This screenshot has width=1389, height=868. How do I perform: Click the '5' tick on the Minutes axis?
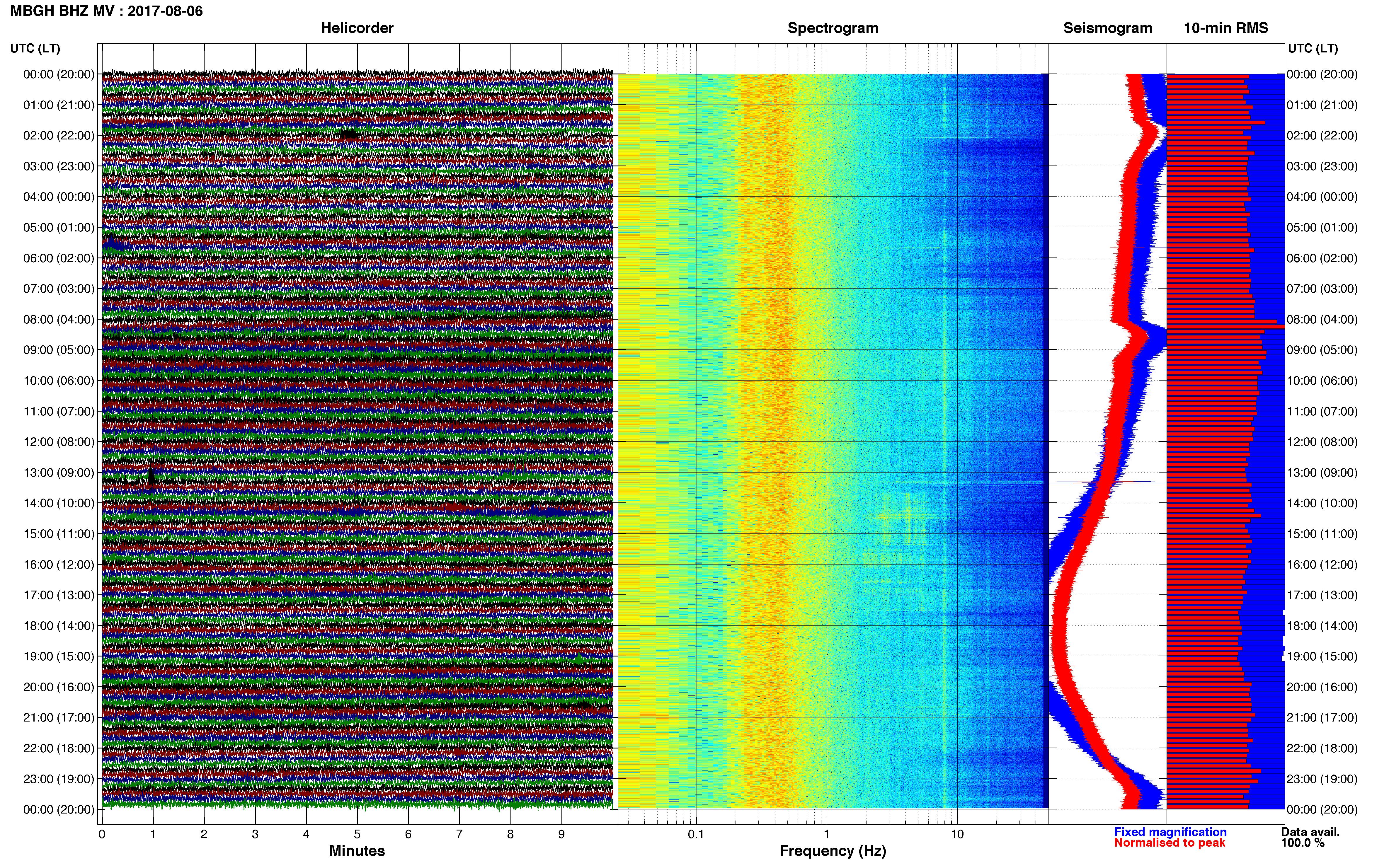pyautogui.click(x=357, y=834)
